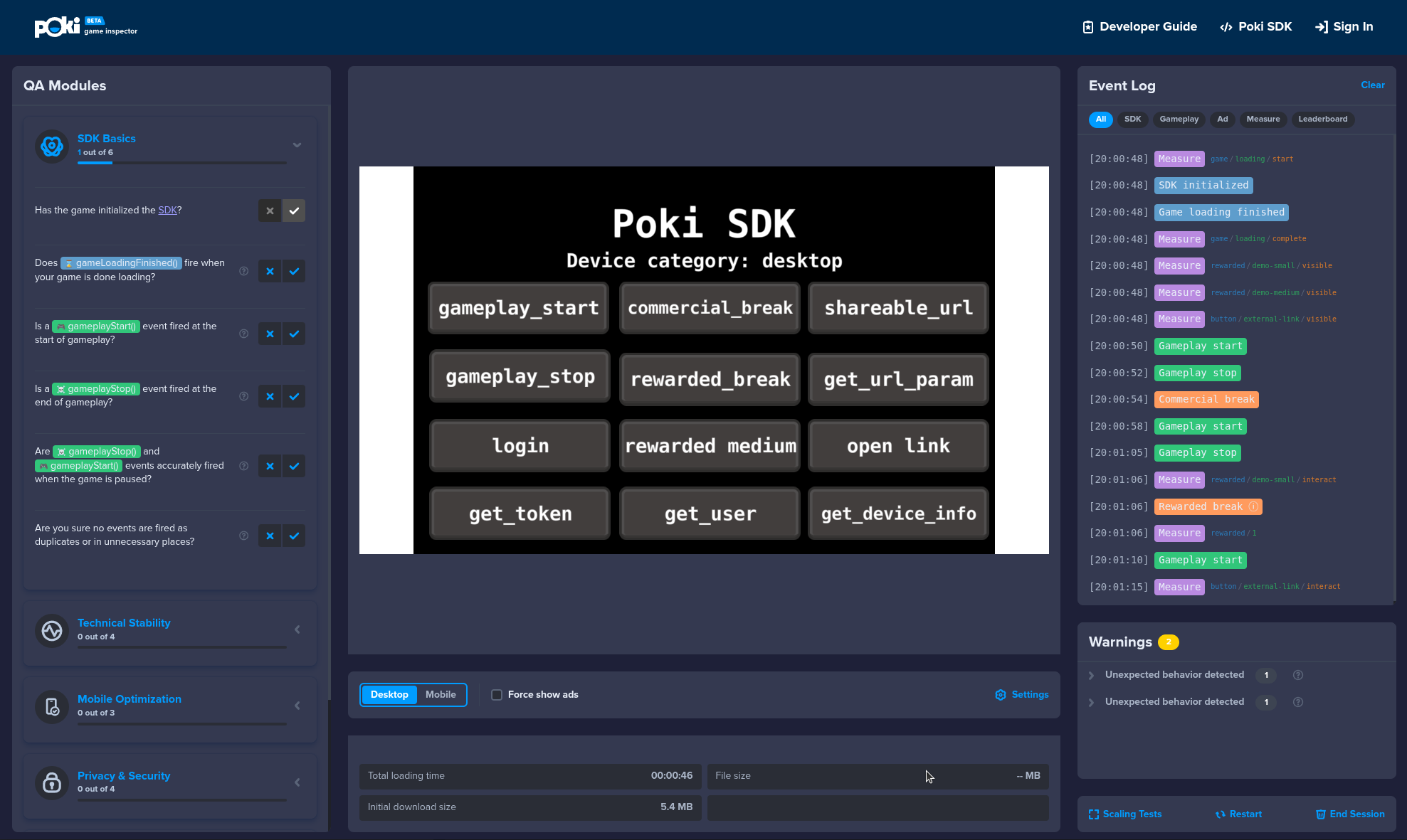Open help for paused game events question
This screenshot has width=1407, height=840.
pos(243,466)
